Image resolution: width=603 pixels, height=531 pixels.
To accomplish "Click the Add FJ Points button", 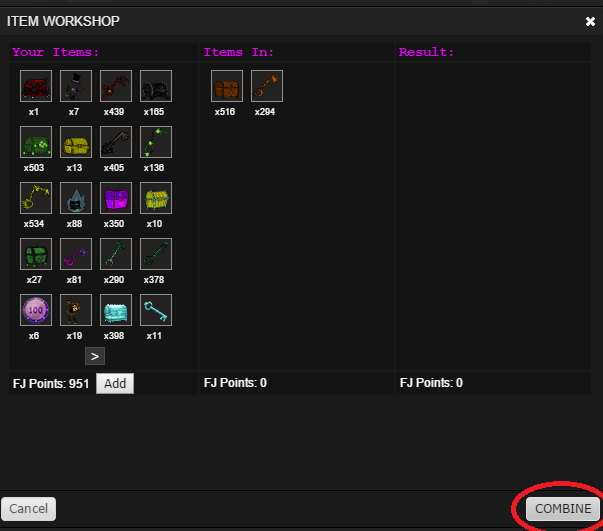I will click(115, 383).
